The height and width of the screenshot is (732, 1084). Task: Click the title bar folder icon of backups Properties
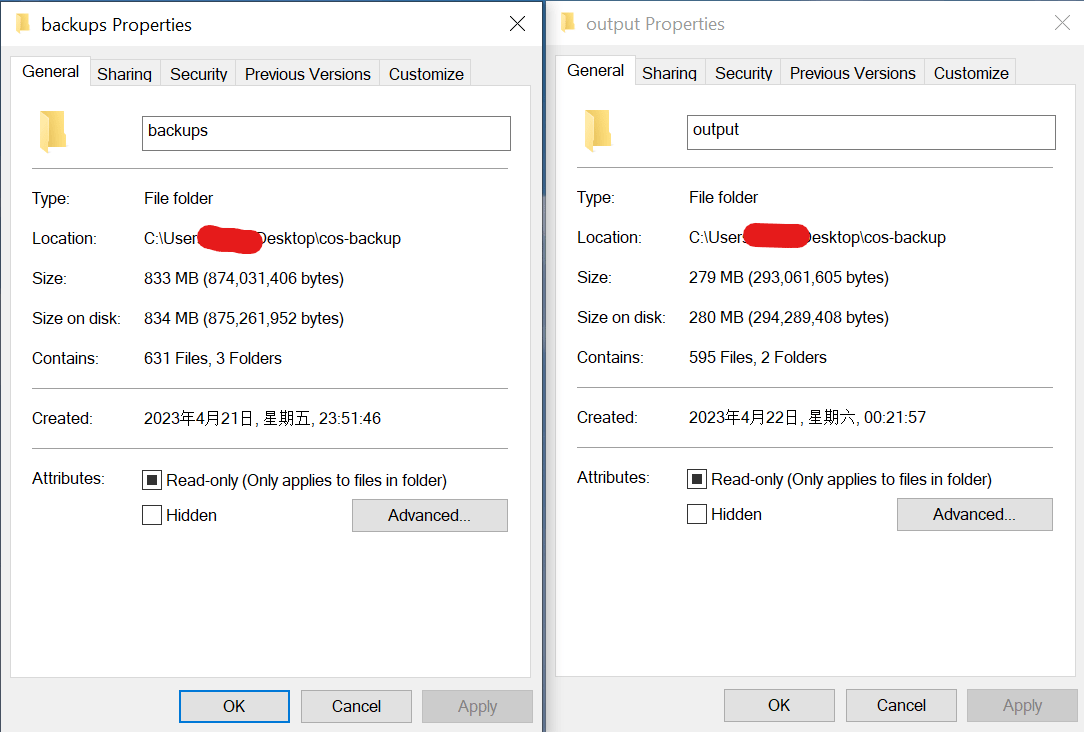tap(23, 24)
